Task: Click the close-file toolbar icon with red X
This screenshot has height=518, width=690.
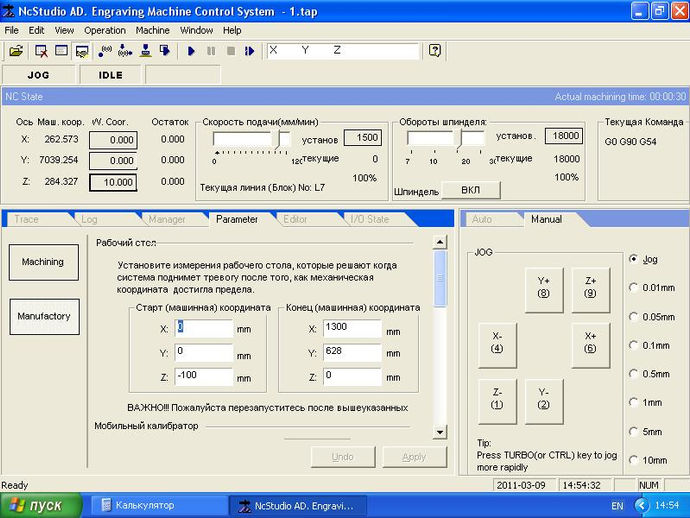Action: coord(41,51)
